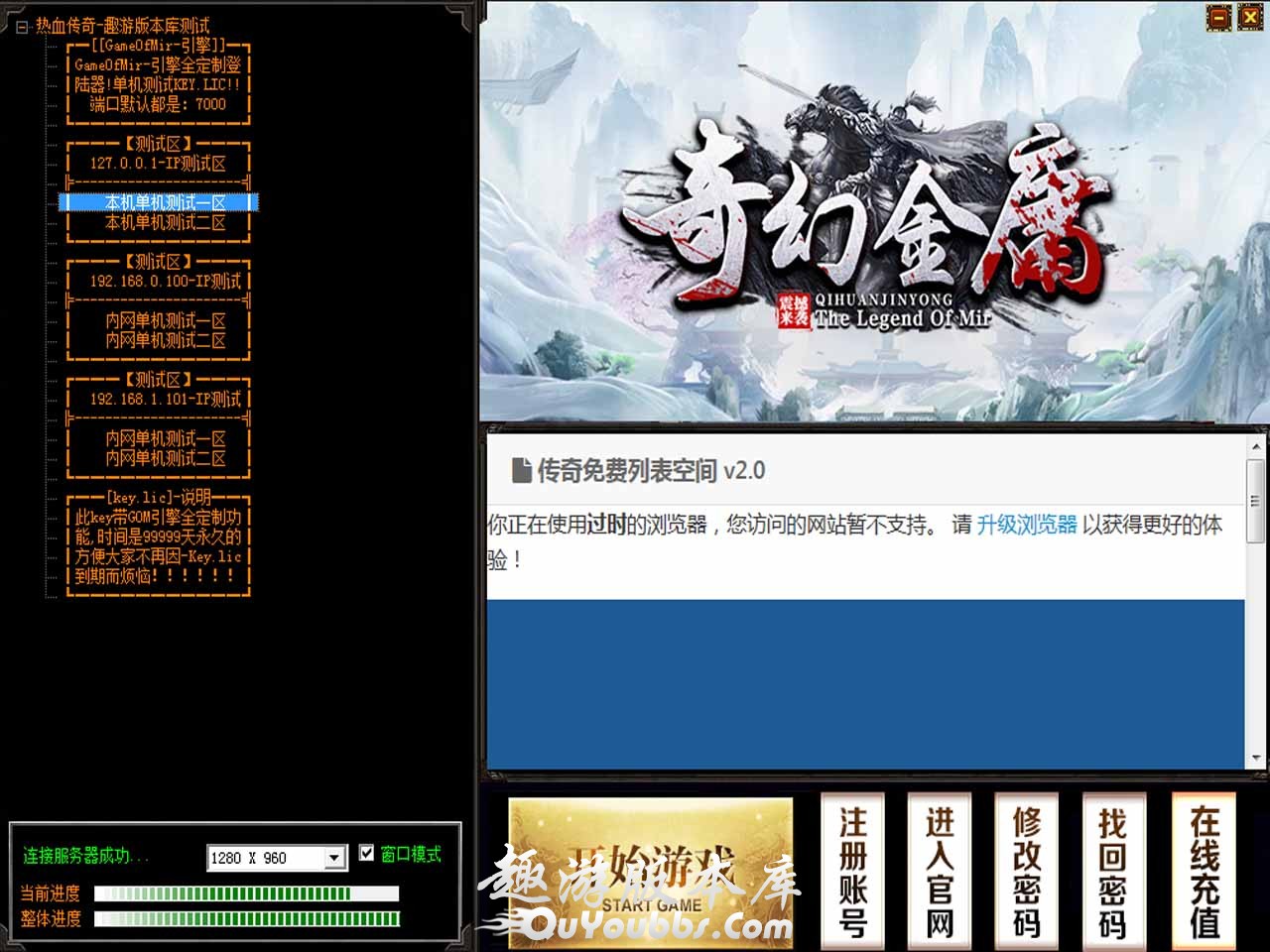This screenshot has width=1270, height=952.
Task: Click the golden X close icon
Action: [1247, 17]
